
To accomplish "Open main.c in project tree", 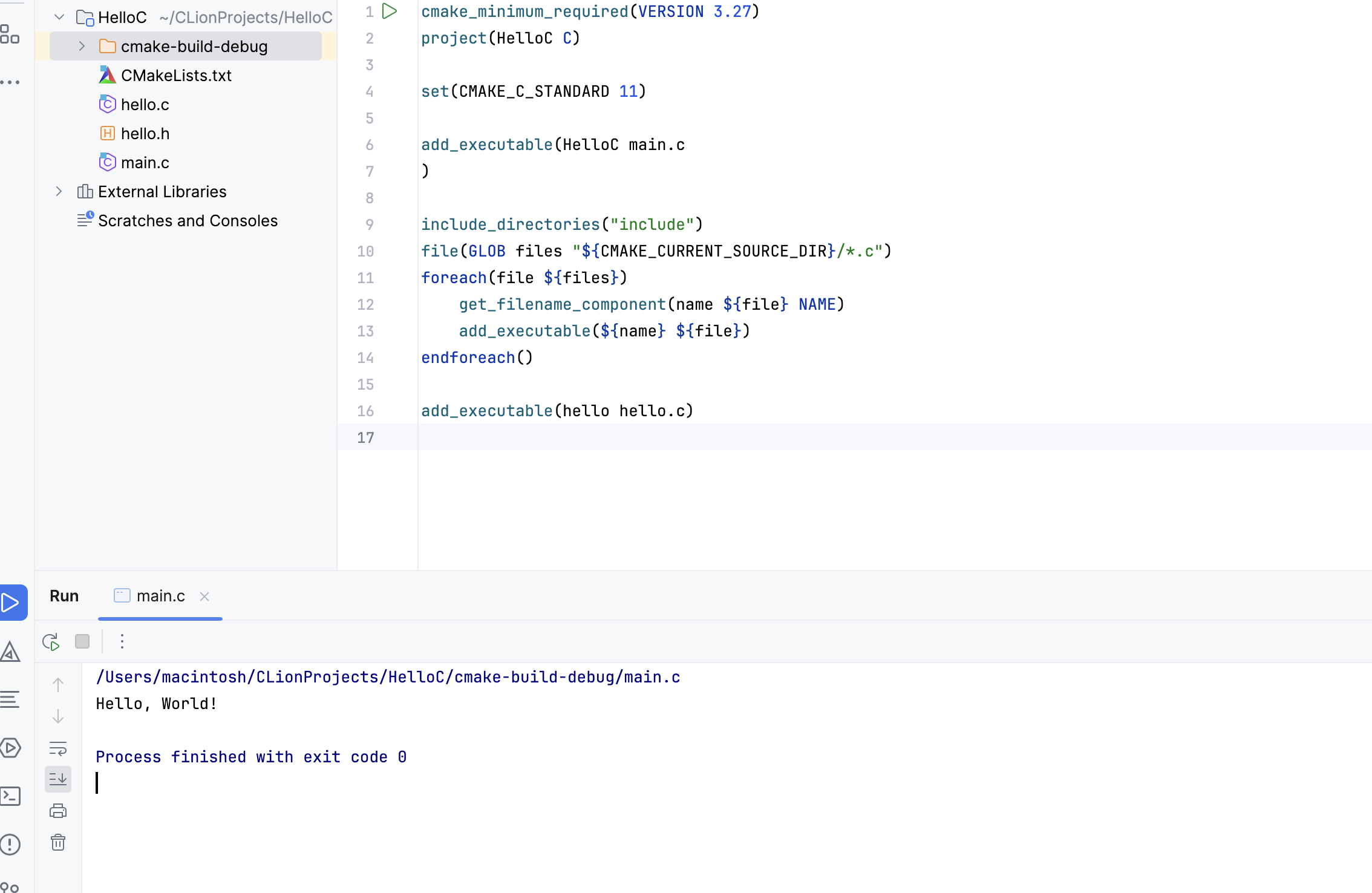I will (145, 162).
